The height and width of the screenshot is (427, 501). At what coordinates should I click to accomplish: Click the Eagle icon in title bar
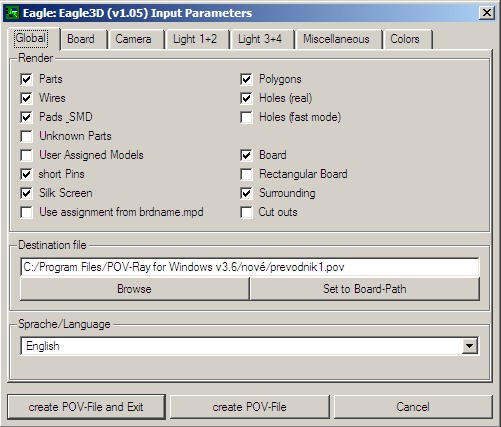[x=13, y=13]
